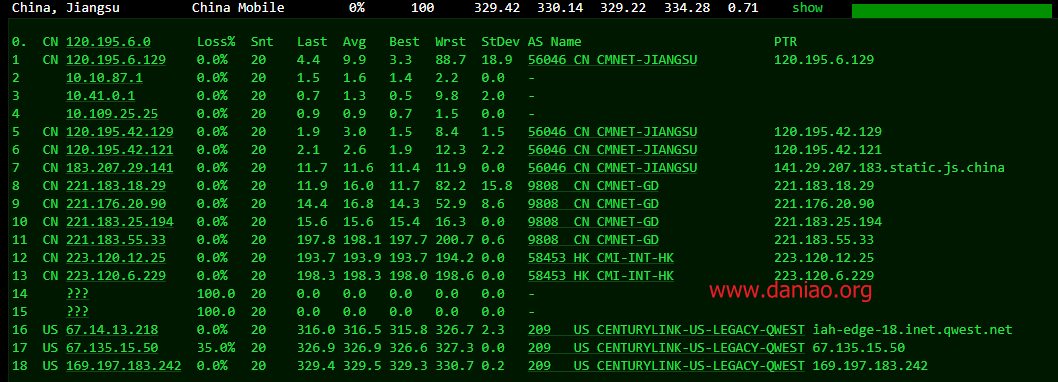
Task: Open underlined IP link 221.183.25.194 in hop 10
Action: point(119,221)
